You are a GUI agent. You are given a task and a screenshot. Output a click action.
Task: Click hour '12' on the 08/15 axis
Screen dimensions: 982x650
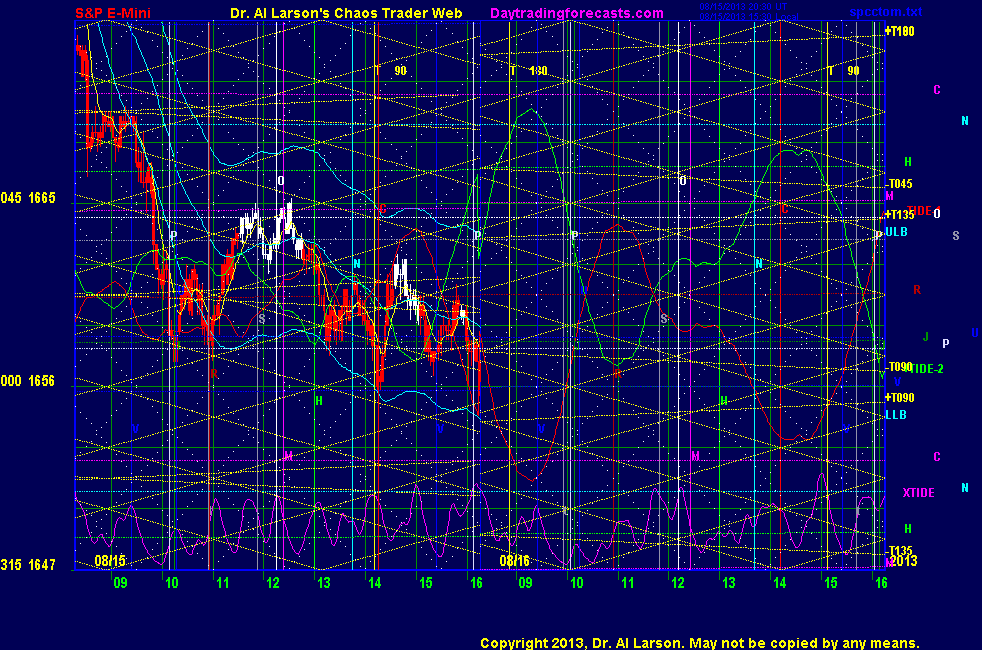[x=273, y=583]
